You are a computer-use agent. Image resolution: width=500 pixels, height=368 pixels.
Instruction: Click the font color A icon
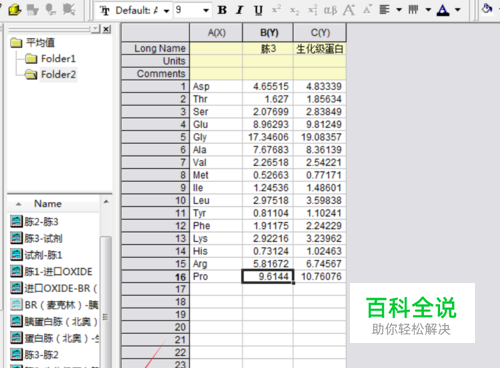pos(443,10)
